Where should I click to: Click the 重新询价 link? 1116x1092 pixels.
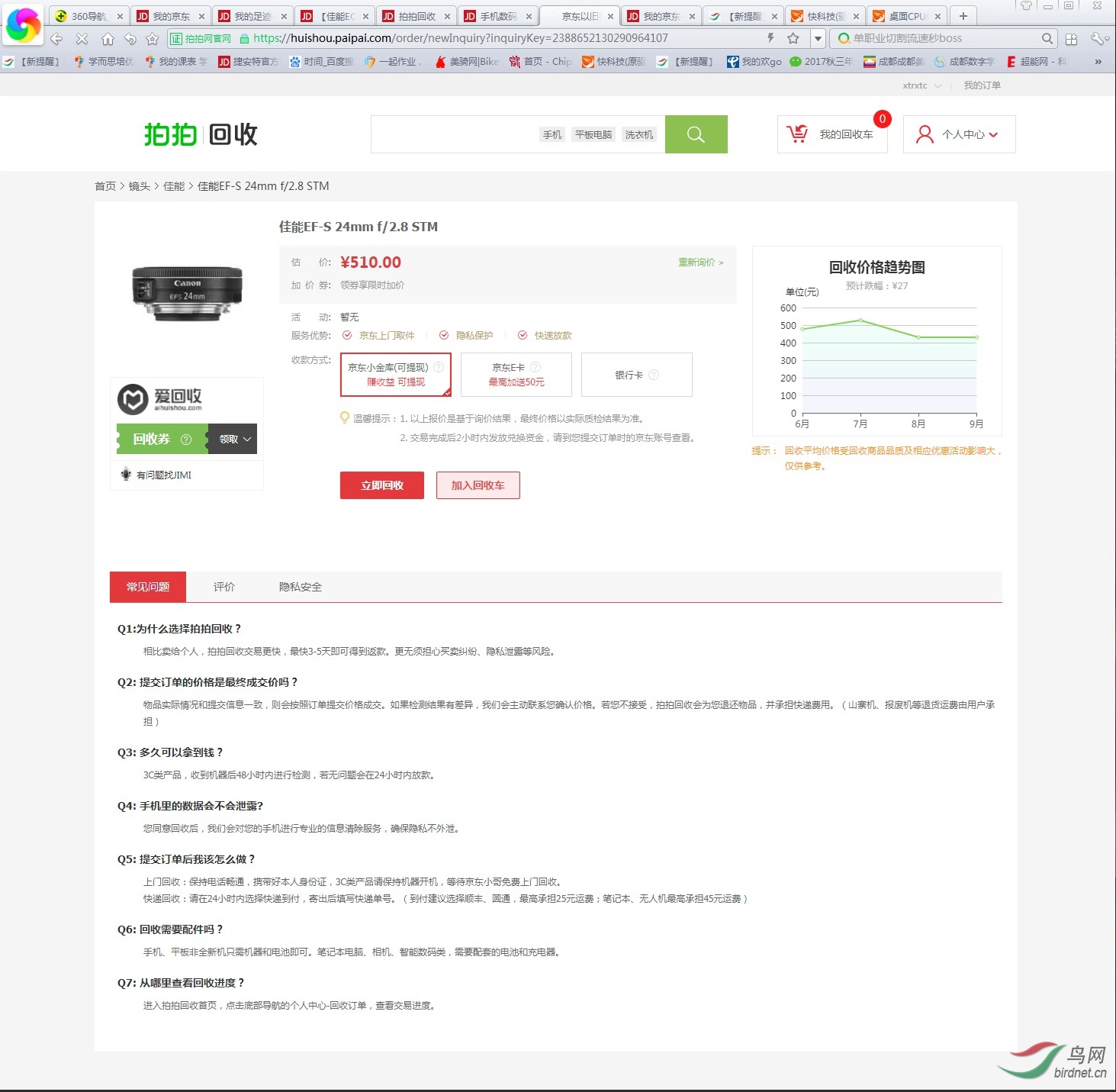[x=701, y=262]
